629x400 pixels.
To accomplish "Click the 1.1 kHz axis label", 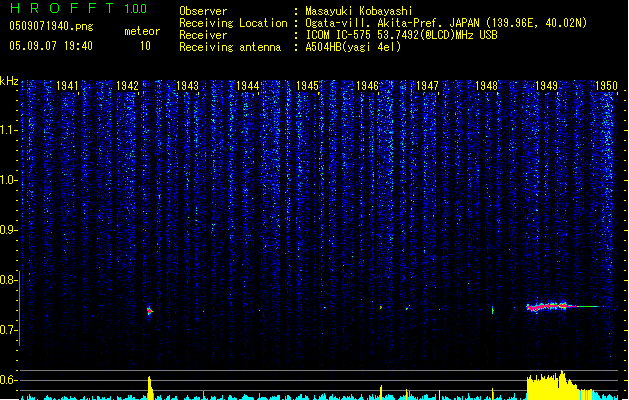I will point(9,130).
